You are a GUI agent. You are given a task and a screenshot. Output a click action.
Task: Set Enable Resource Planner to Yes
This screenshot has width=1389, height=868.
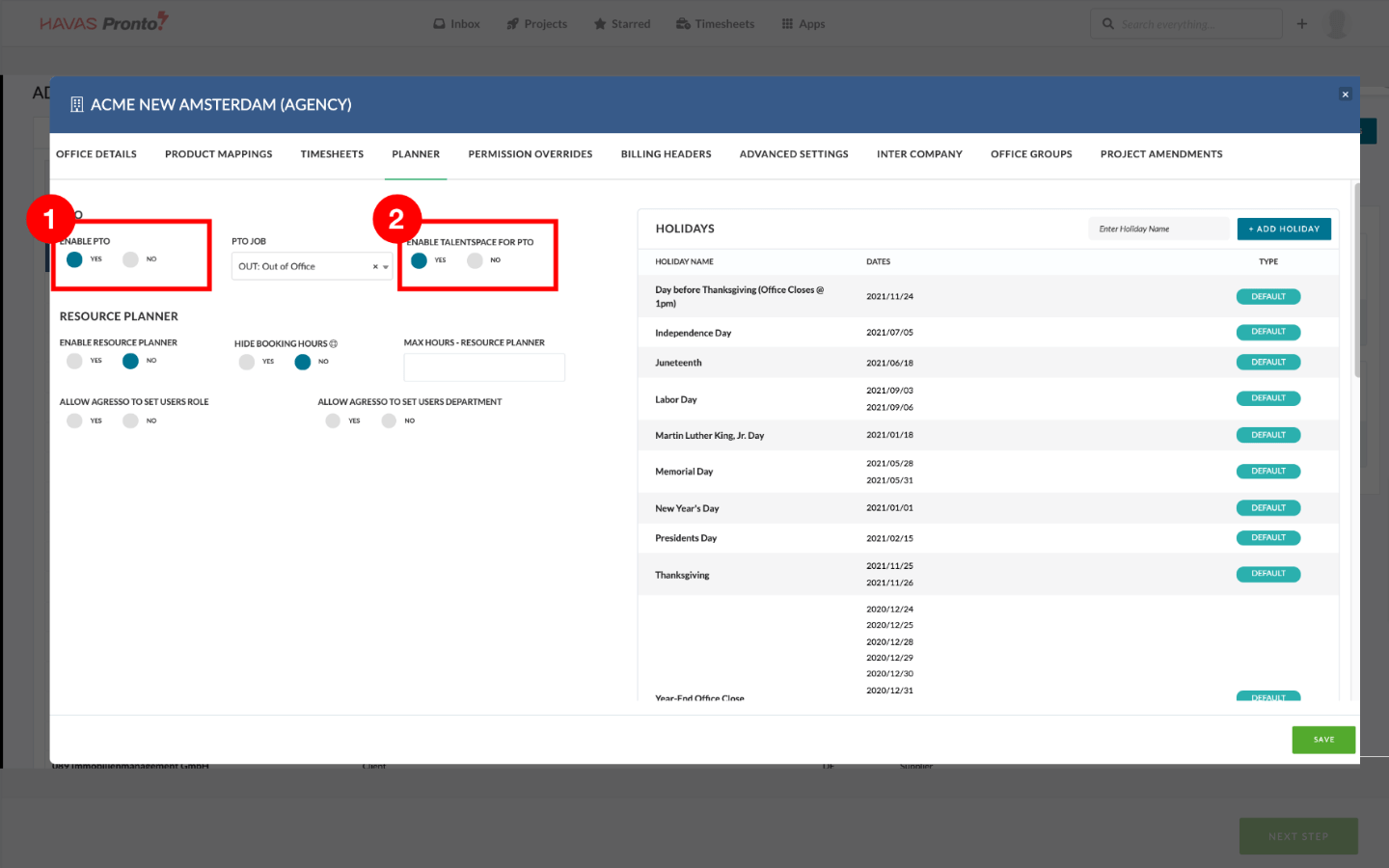point(74,361)
